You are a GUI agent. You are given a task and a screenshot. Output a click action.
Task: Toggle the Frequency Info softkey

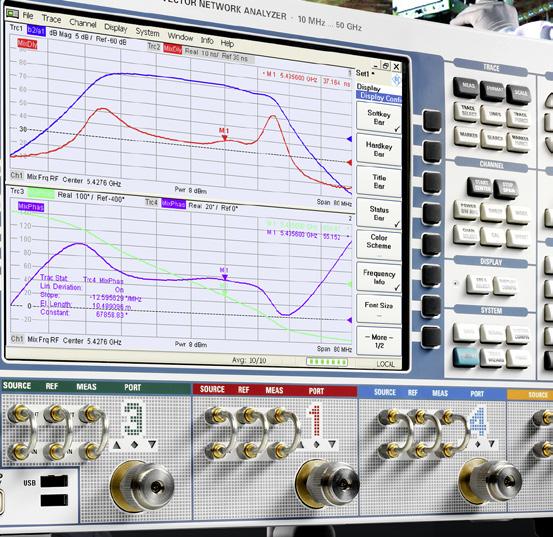point(379,278)
